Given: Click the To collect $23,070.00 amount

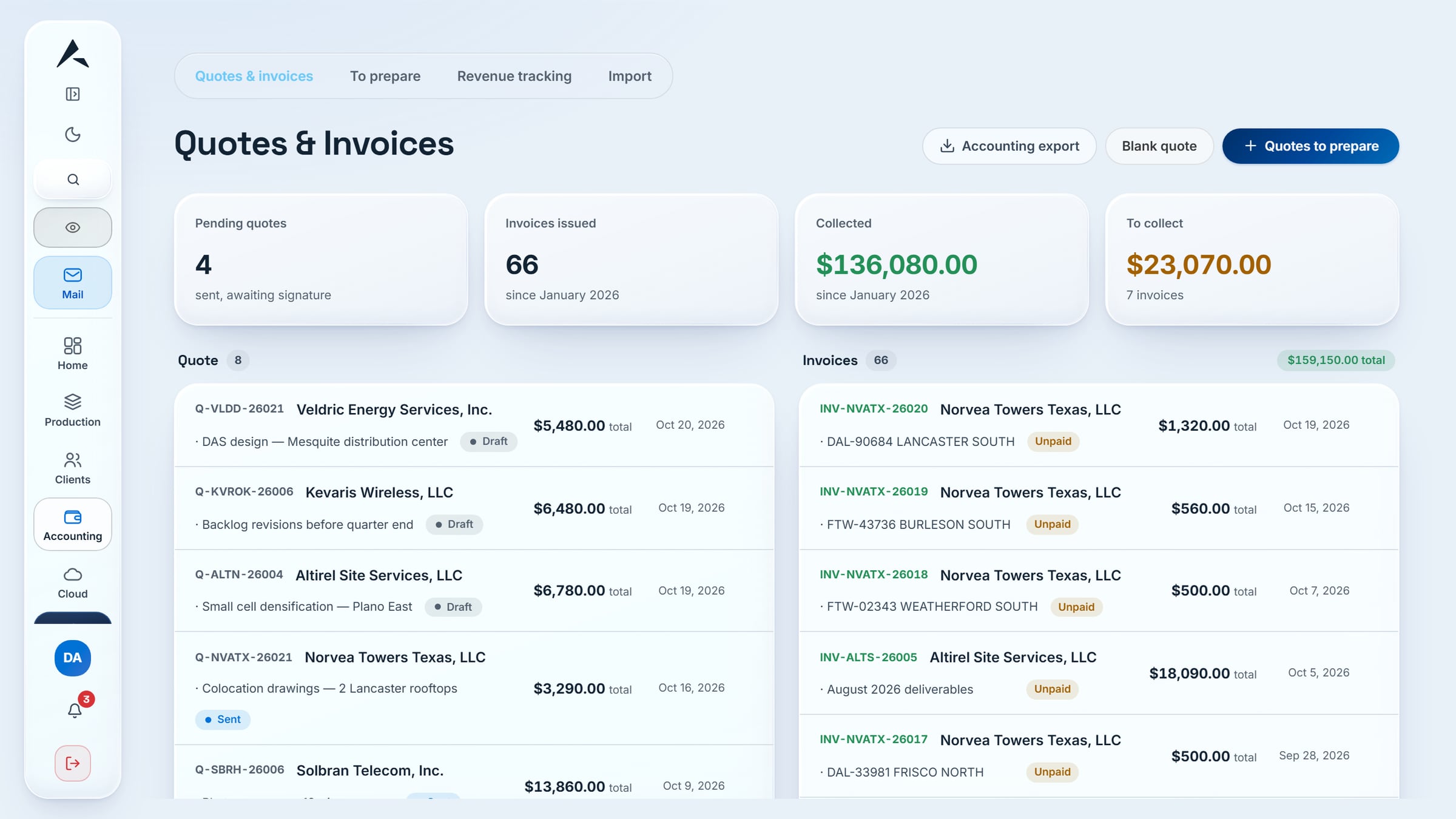Looking at the screenshot, I should pyautogui.click(x=1199, y=265).
